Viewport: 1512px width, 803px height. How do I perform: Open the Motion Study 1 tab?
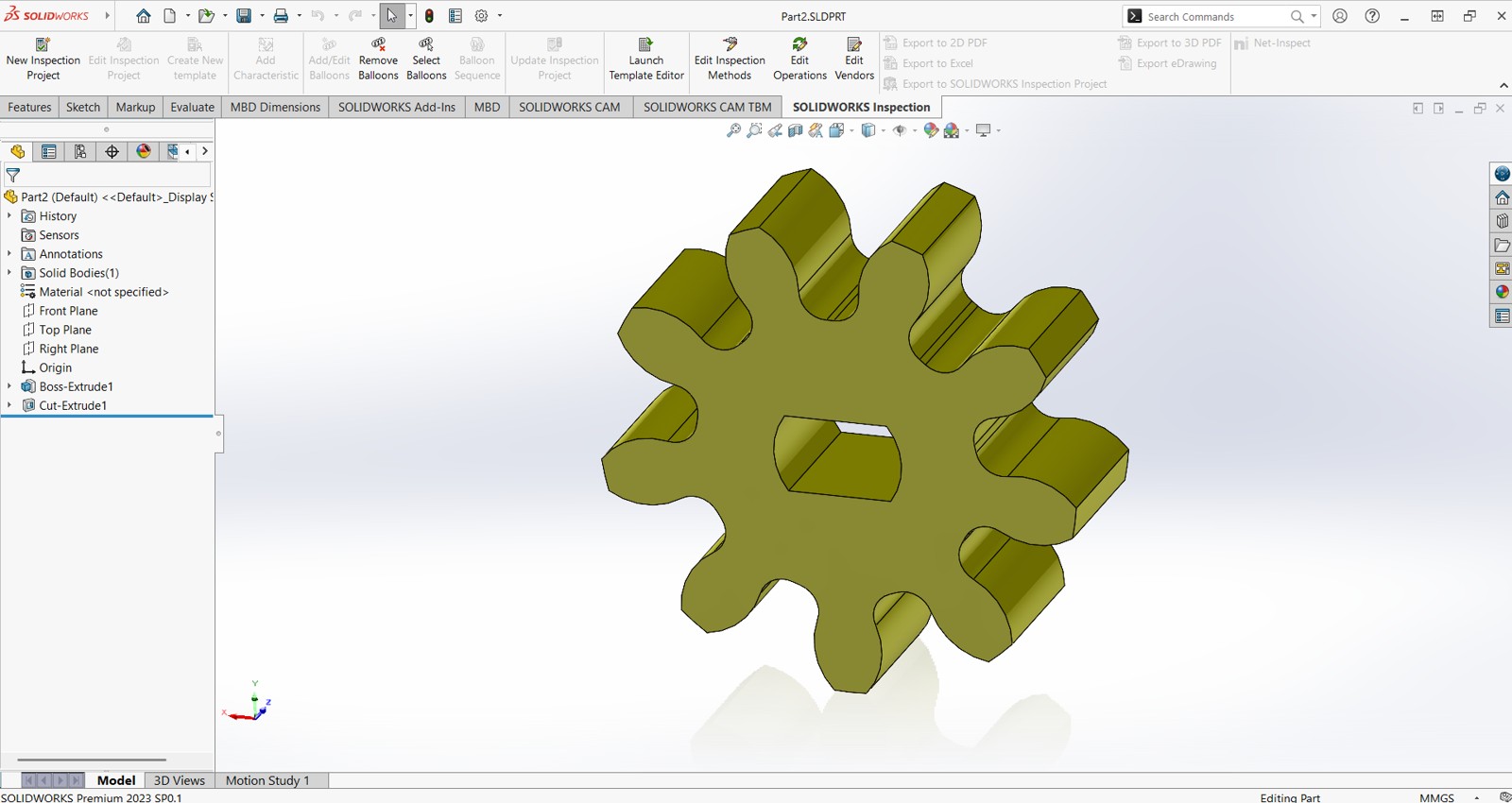click(x=267, y=780)
